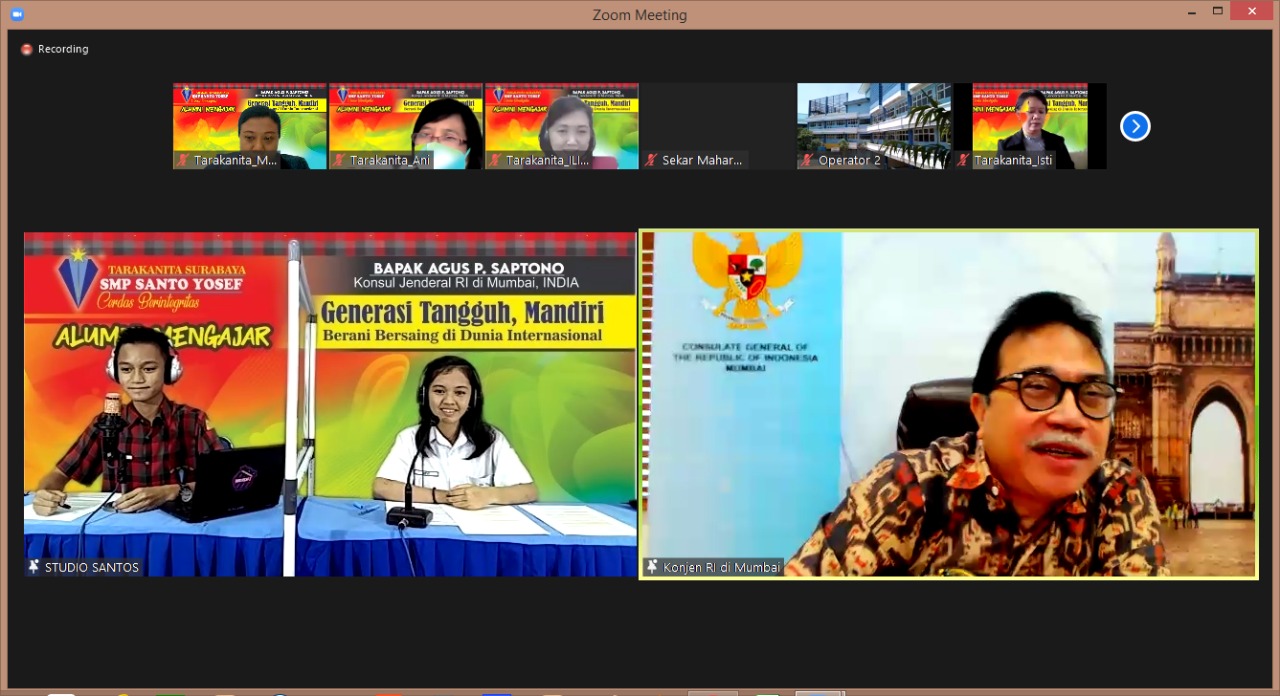Click muted mic icon beside Tarakanita_Ani
Viewport: 1280px width, 696px height.
coord(339,160)
